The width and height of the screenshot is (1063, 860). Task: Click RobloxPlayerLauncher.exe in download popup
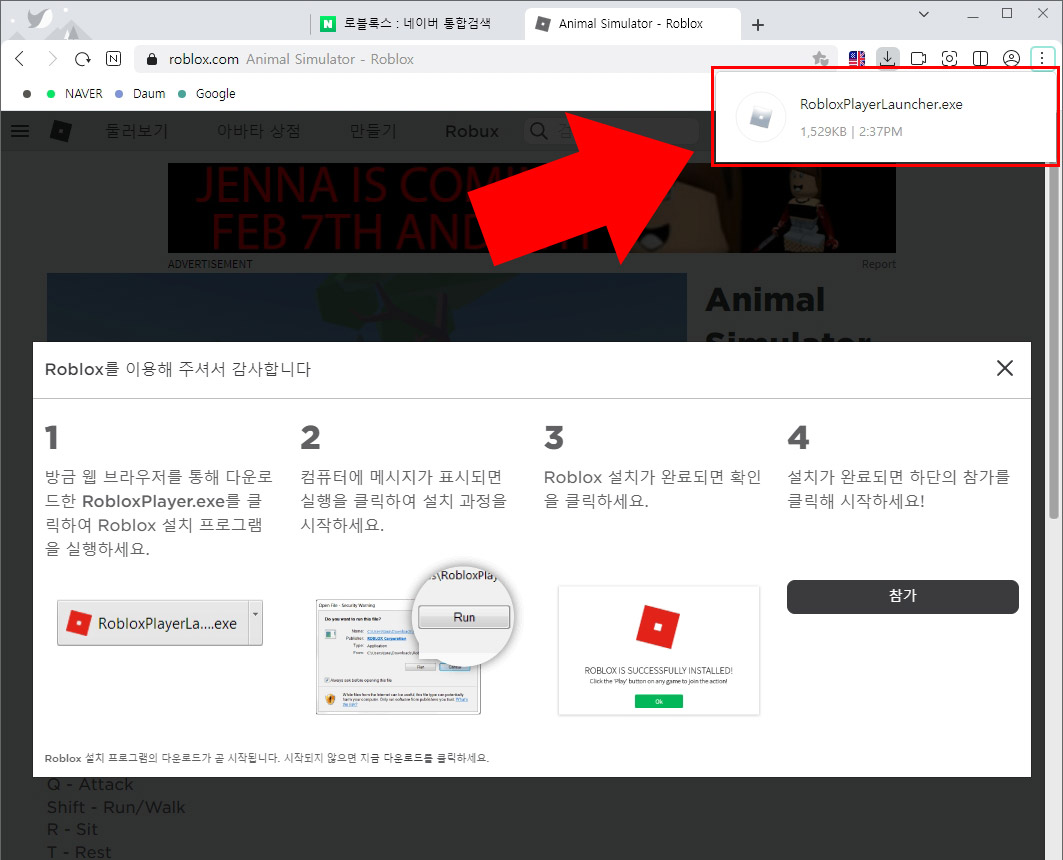(x=881, y=105)
